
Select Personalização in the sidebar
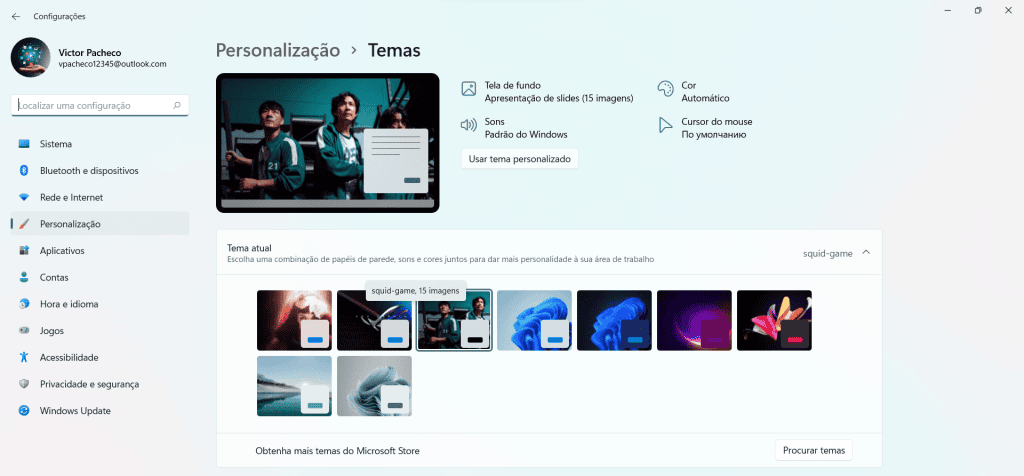[100, 224]
